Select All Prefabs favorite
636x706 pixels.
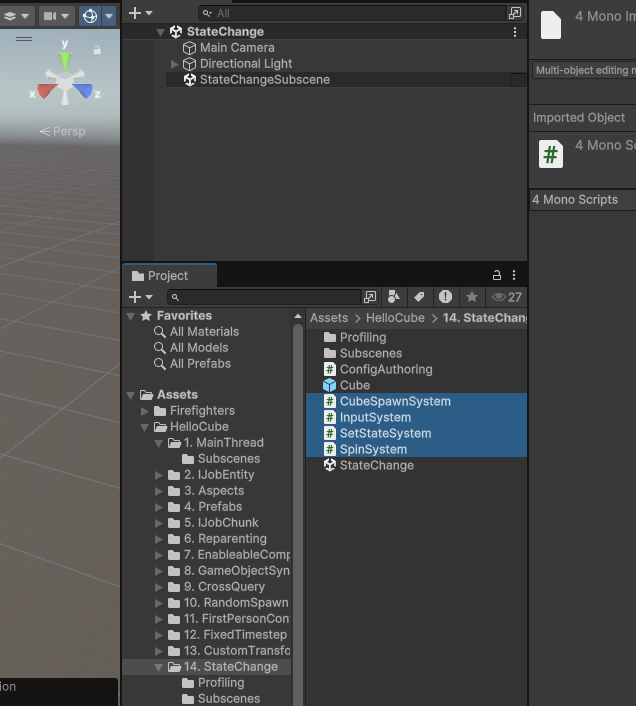(x=192, y=364)
